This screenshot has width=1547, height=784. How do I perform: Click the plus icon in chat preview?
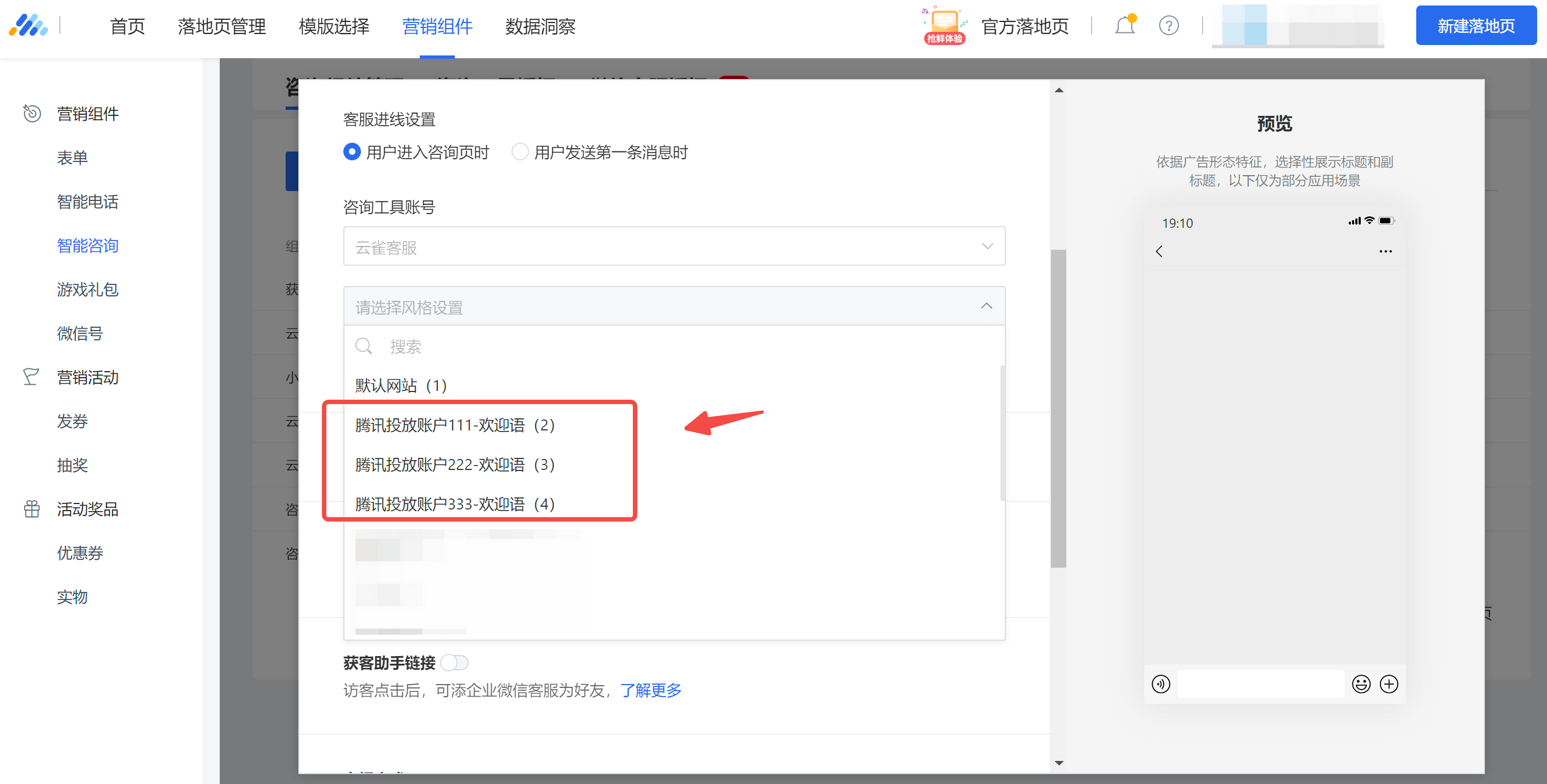tap(1388, 684)
